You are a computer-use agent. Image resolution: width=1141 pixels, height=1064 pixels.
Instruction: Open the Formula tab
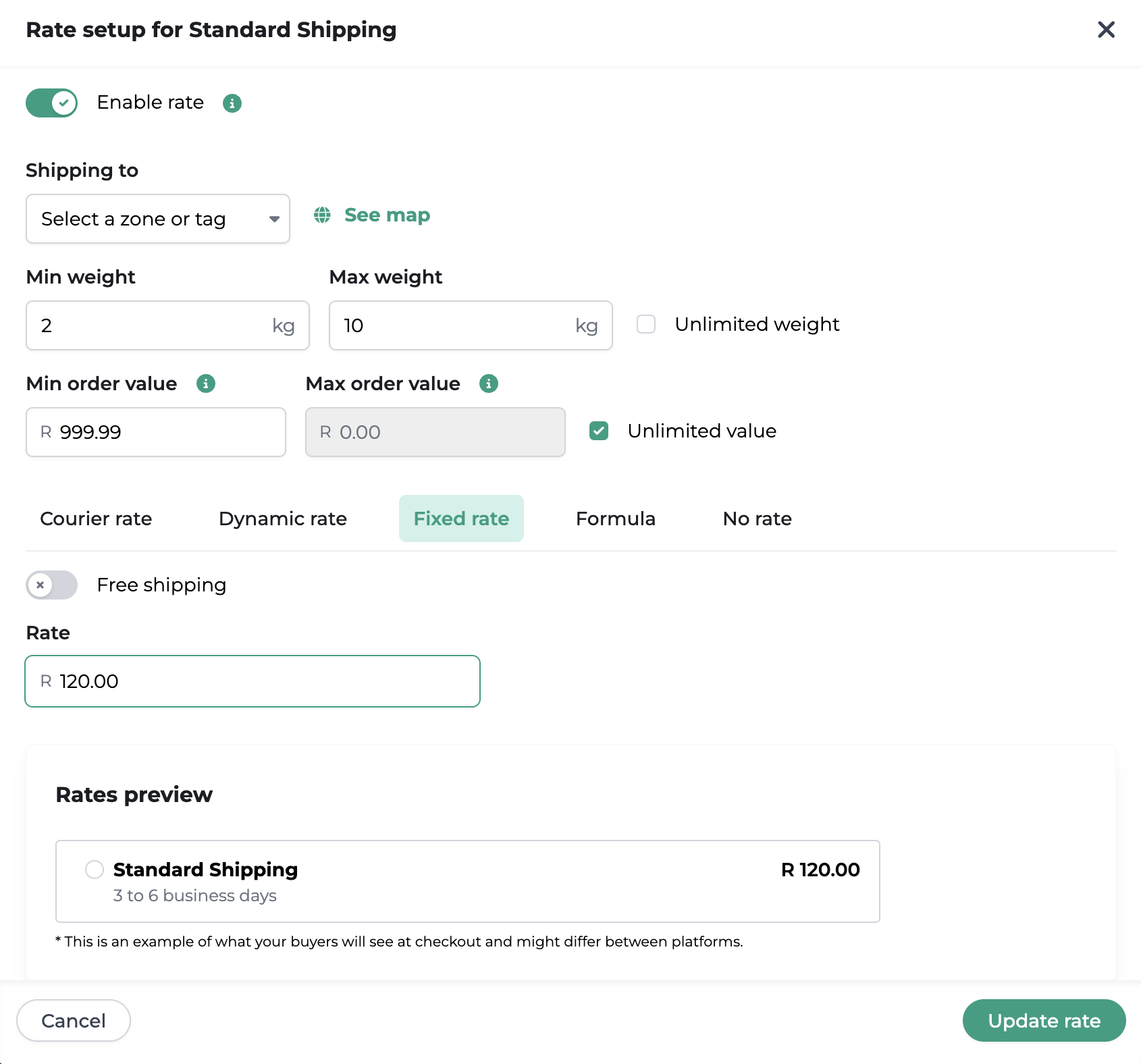tap(616, 518)
